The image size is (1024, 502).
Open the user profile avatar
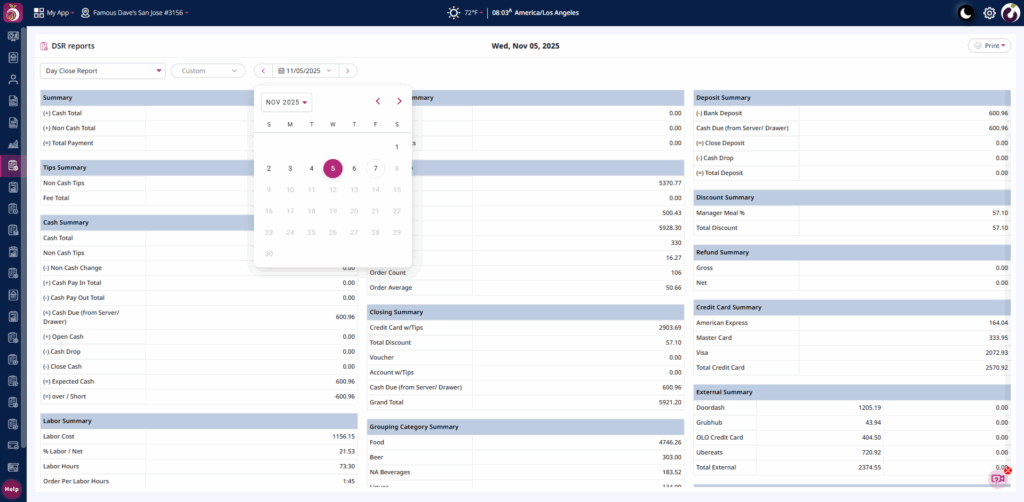(1011, 13)
